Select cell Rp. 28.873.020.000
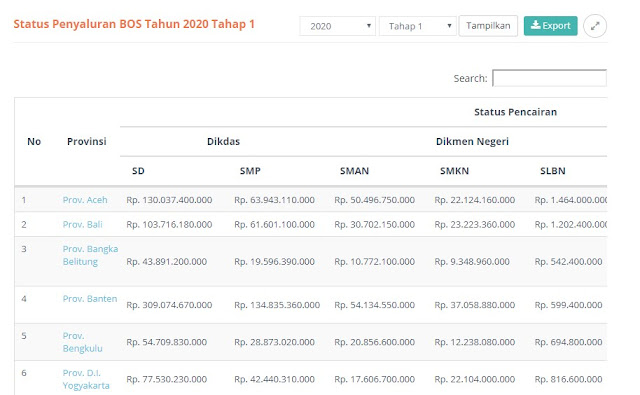The height and width of the screenshot is (395, 640). click(274, 342)
